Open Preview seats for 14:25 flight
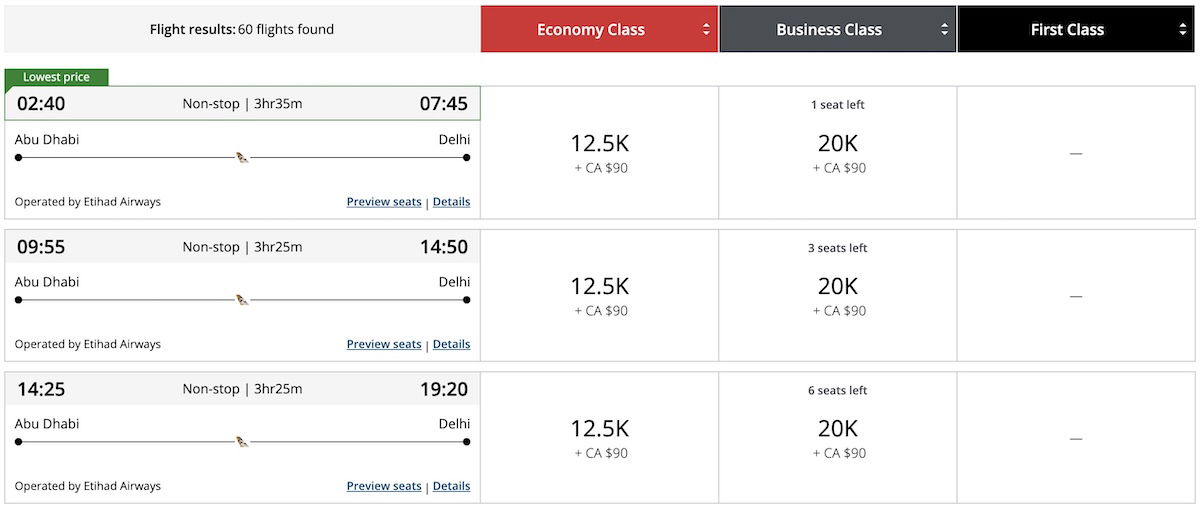Image resolution: width=1200 pixels, height=508 pixels. coord(384,486)
